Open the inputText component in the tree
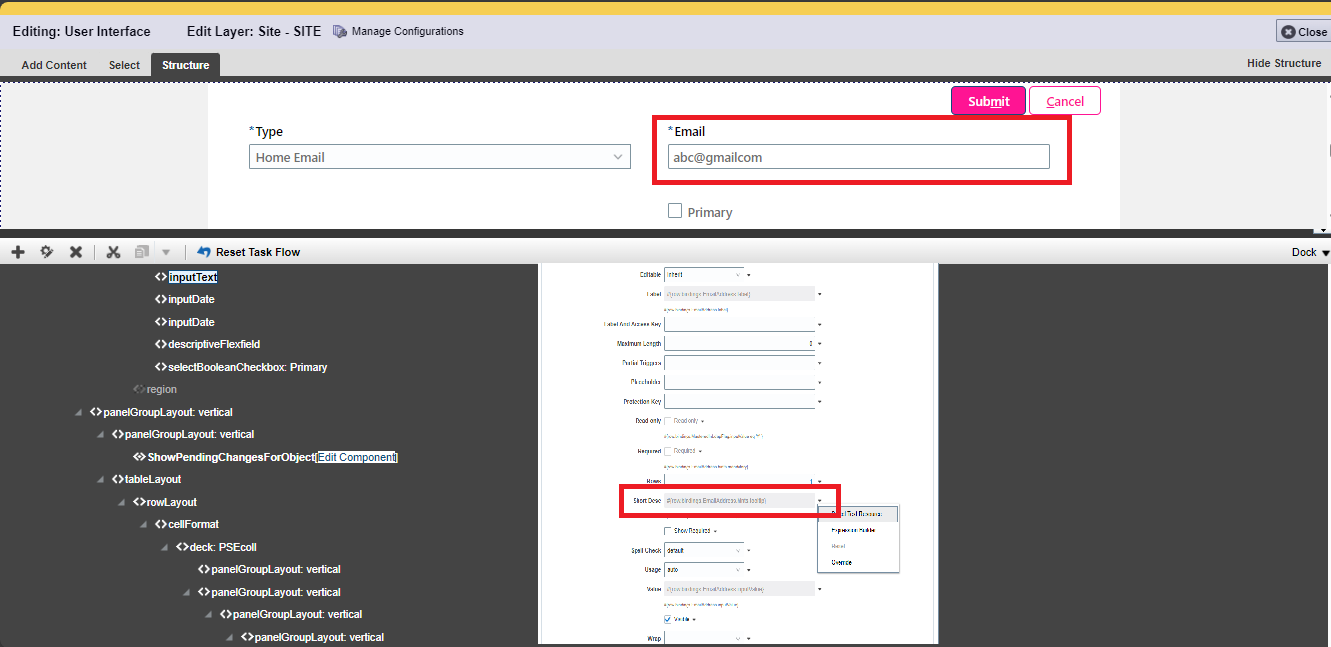1331x647 pixels. pos(194,276)
